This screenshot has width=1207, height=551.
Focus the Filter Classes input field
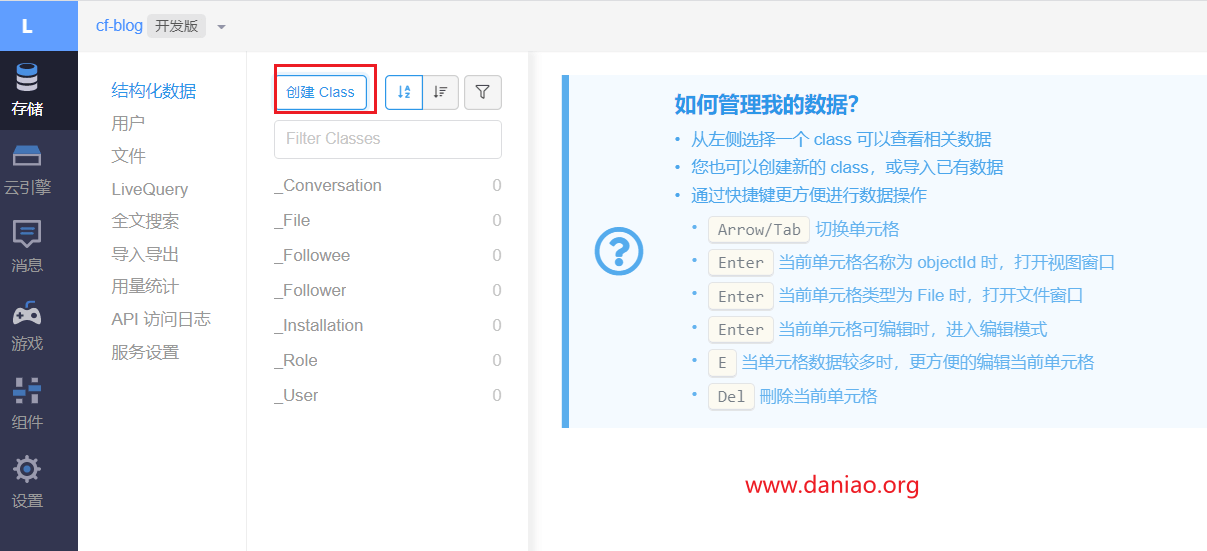388,139
